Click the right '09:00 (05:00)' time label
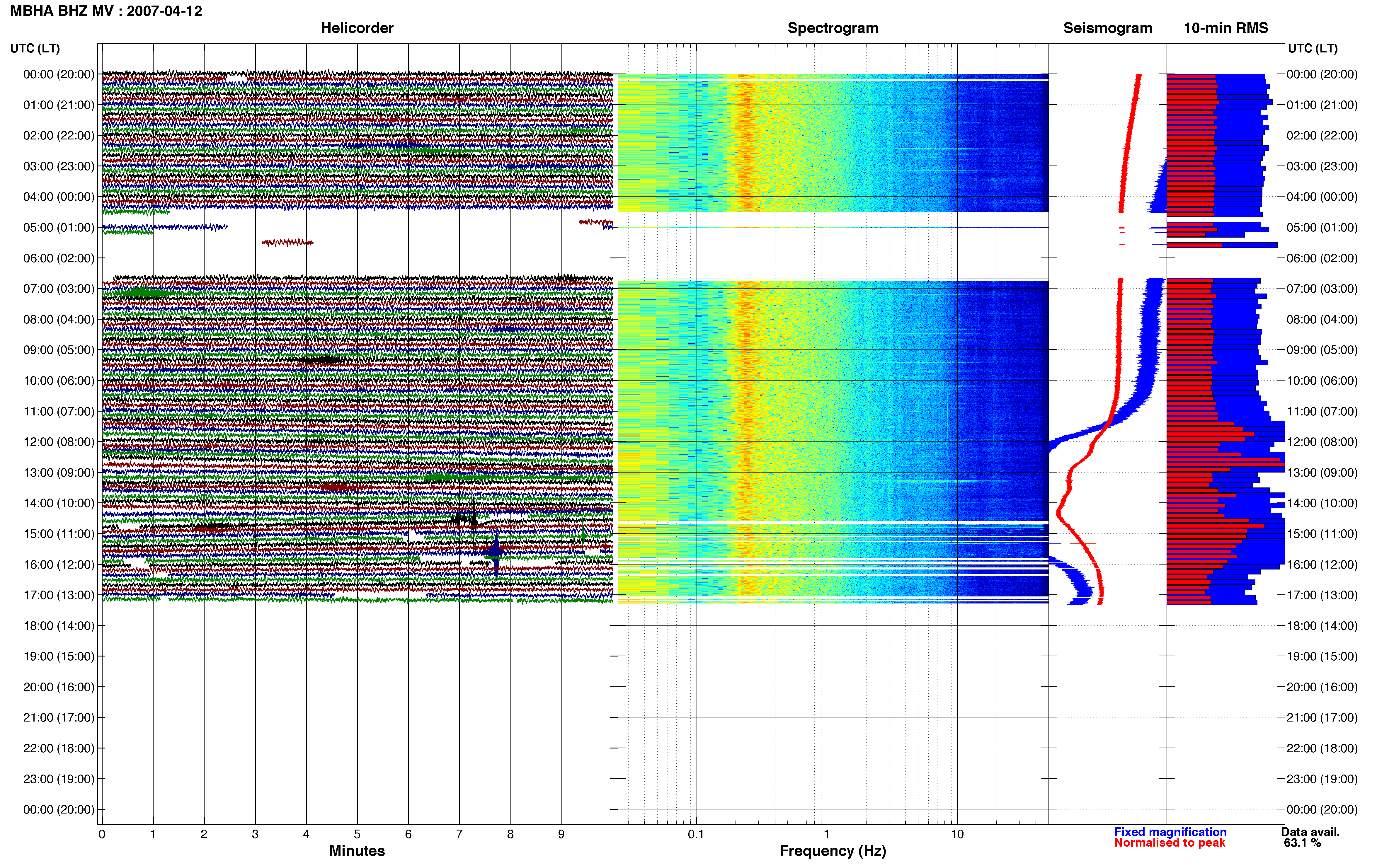This screenshot has height=868, width=1389. pyautogui.click(x=1322, y=350)
